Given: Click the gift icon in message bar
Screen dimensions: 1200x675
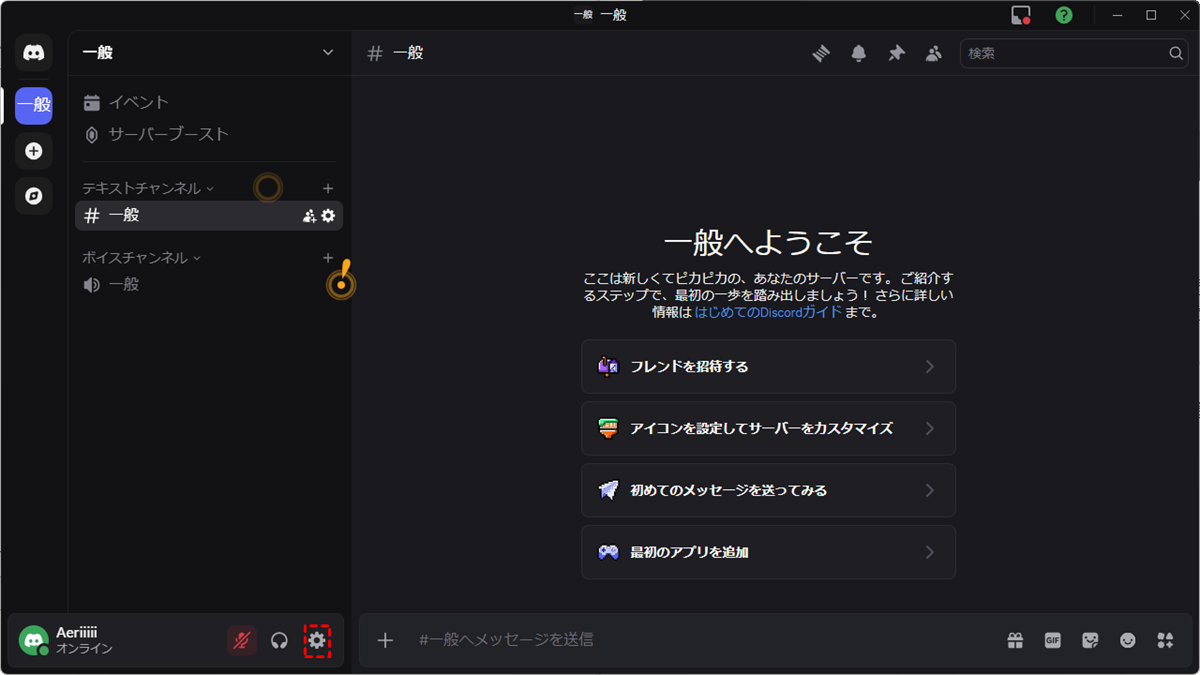Looking at the screenshot, I should click(x=1015, y=641).
